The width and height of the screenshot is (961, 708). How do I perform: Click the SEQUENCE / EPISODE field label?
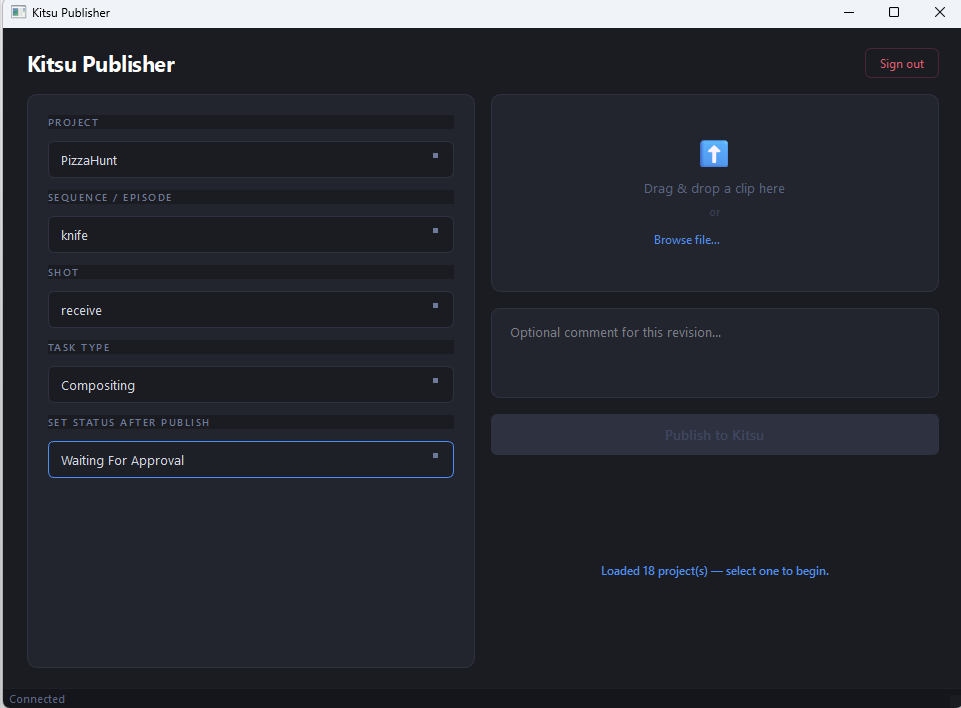pyautogui.click(x=110, y=197)
